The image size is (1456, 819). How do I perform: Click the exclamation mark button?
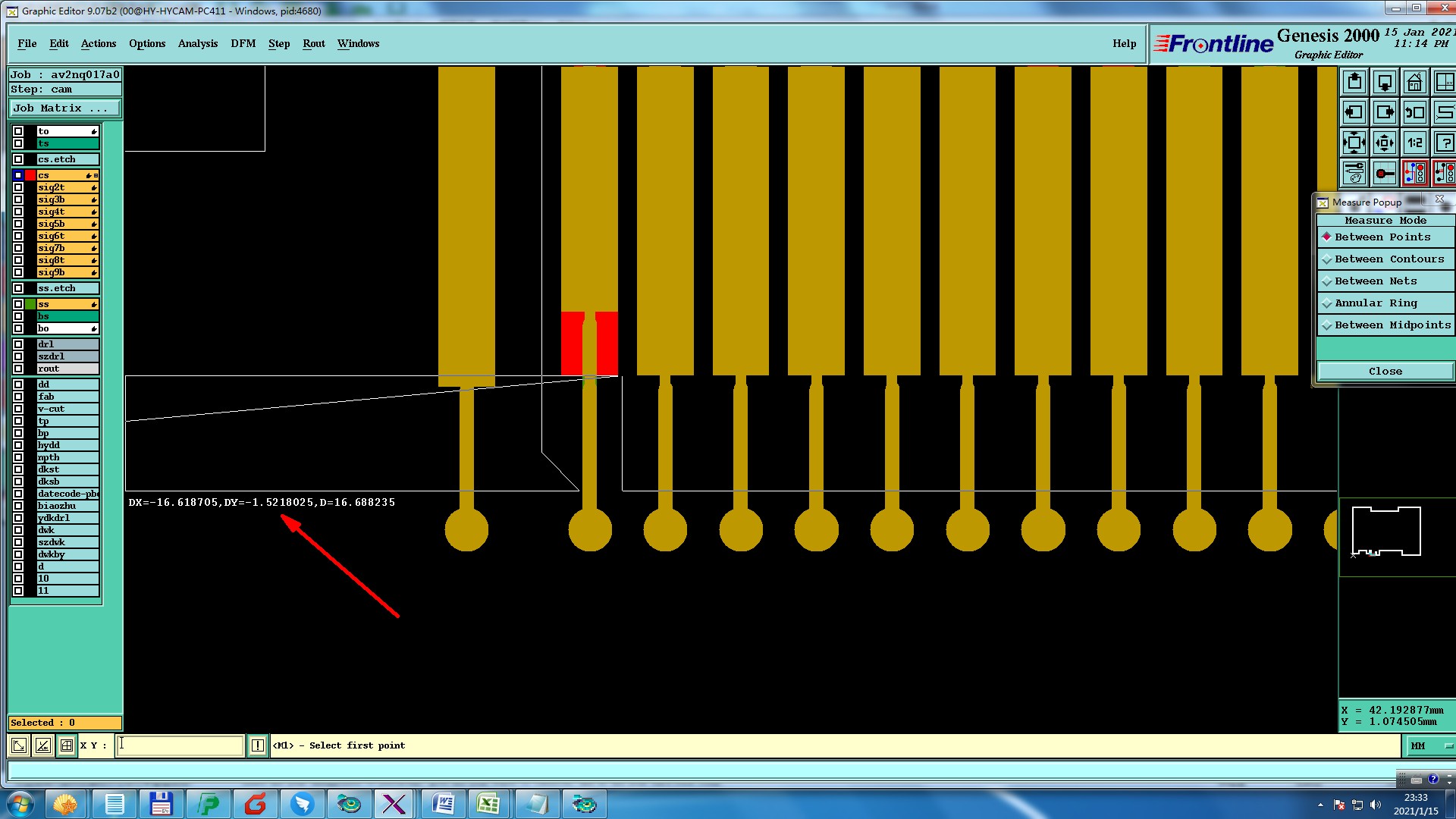[258, 745]
